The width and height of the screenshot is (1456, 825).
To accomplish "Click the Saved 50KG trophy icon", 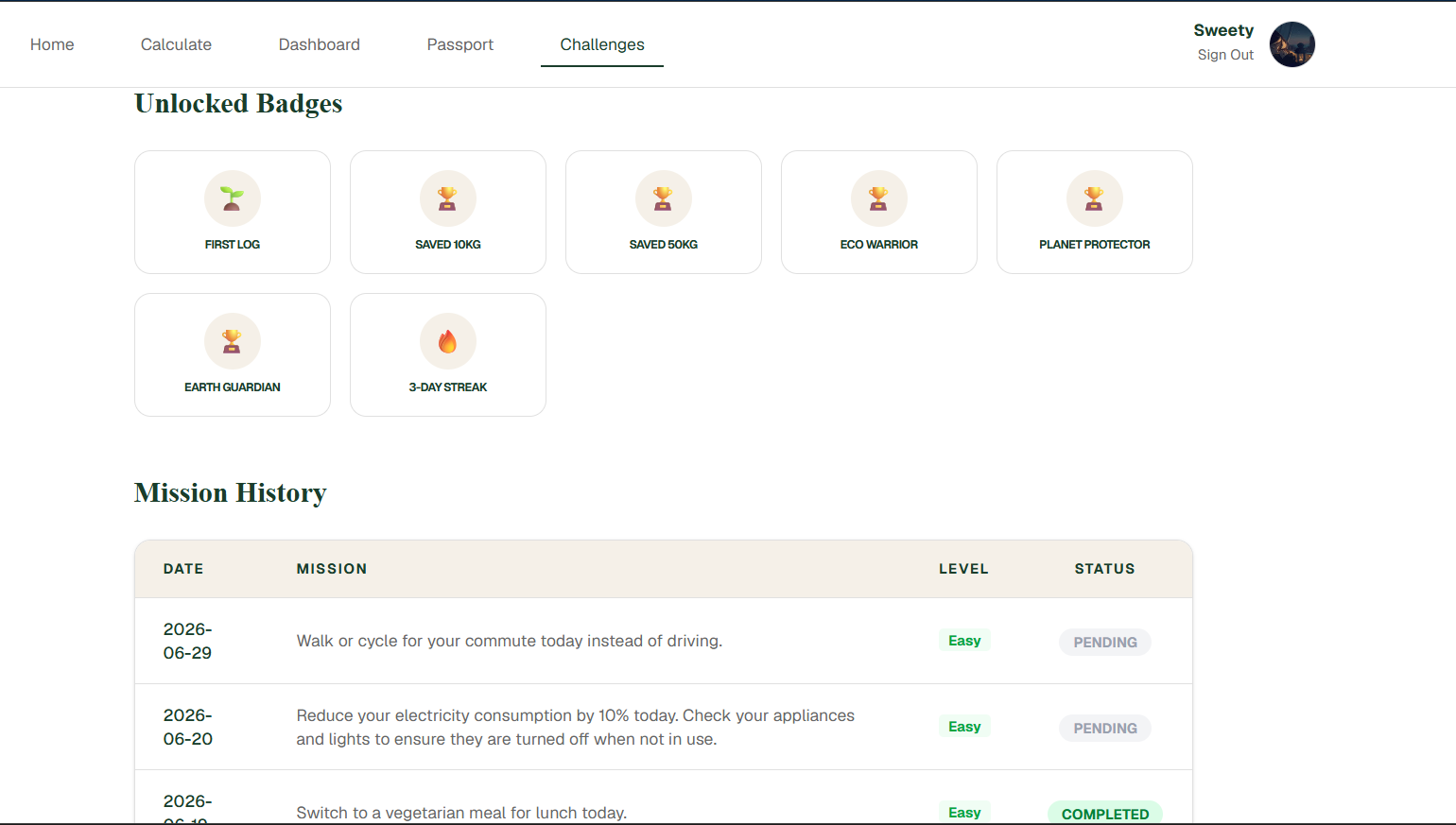I will click(664, 198).
